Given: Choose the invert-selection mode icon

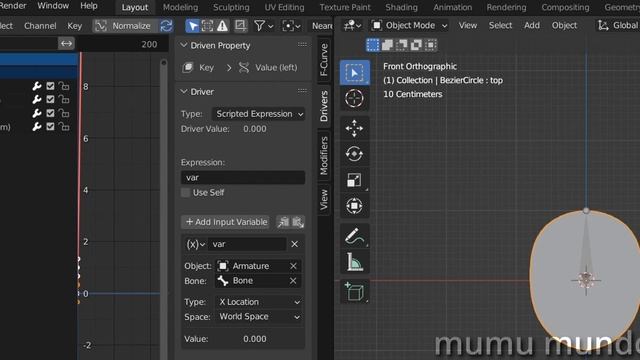Looking at the screenshot, I should (x=416, y=44).
